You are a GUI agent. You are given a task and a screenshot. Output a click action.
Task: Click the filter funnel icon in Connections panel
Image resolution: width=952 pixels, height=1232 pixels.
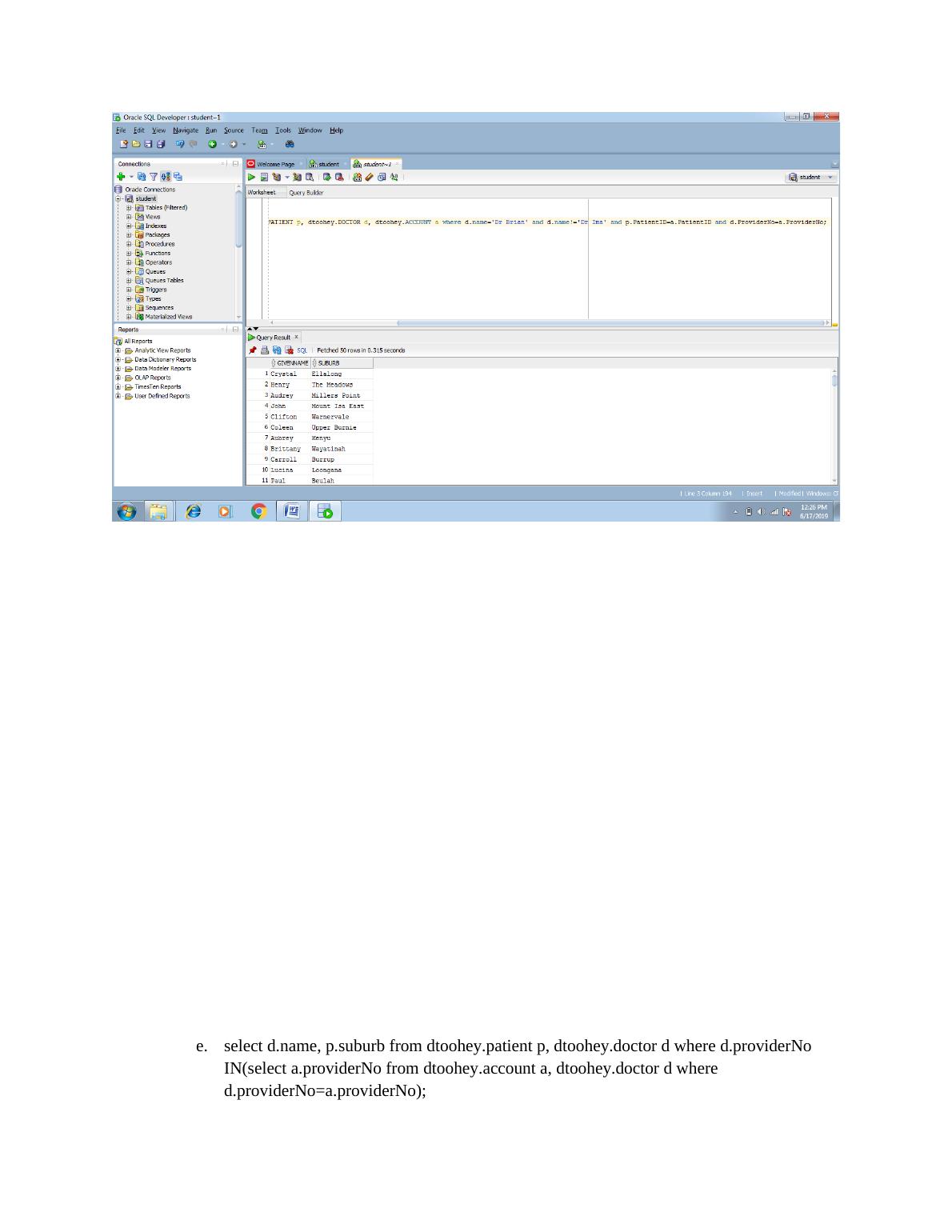coord(154,176)
